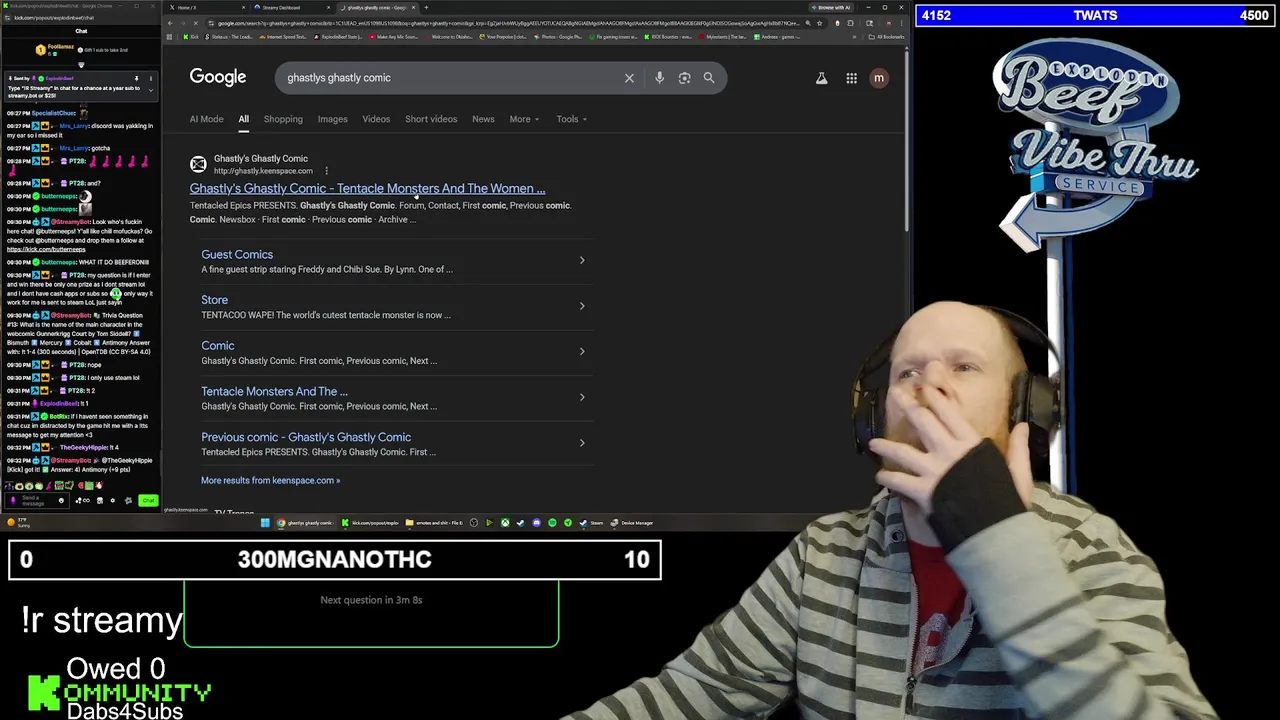This screenshot has width=1280, height=720.
Task: Open the All Bookmarks folder
Action: [887, 37]
